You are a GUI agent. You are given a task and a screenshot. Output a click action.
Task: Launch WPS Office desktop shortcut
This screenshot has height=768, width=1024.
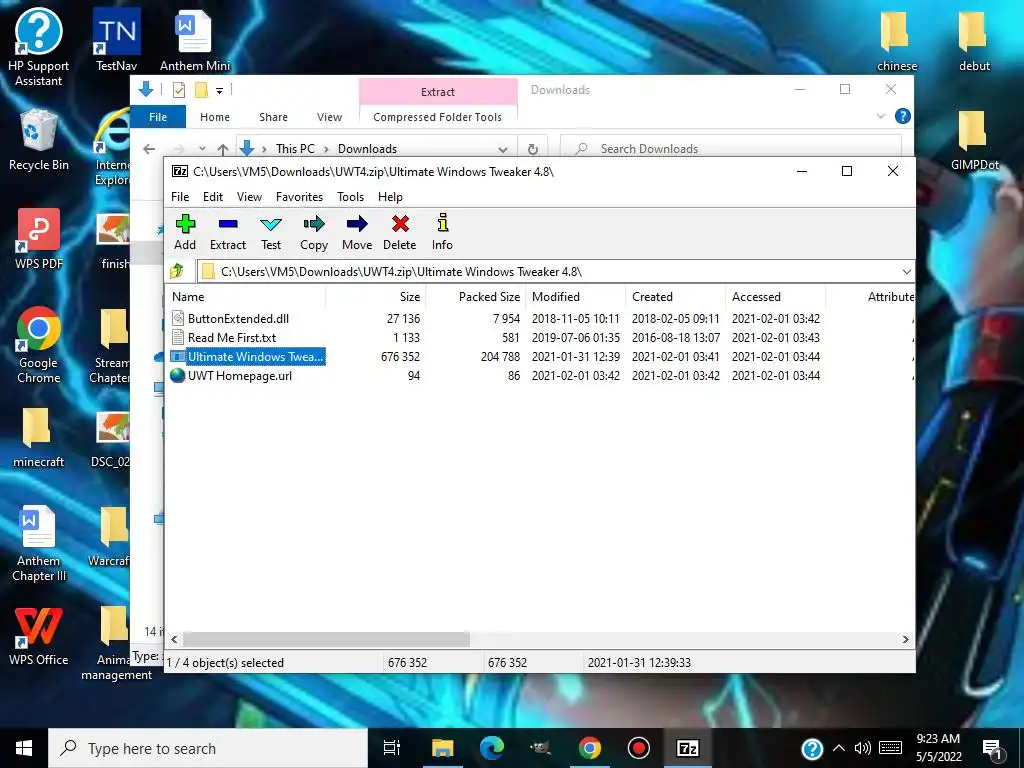(38, 635)
